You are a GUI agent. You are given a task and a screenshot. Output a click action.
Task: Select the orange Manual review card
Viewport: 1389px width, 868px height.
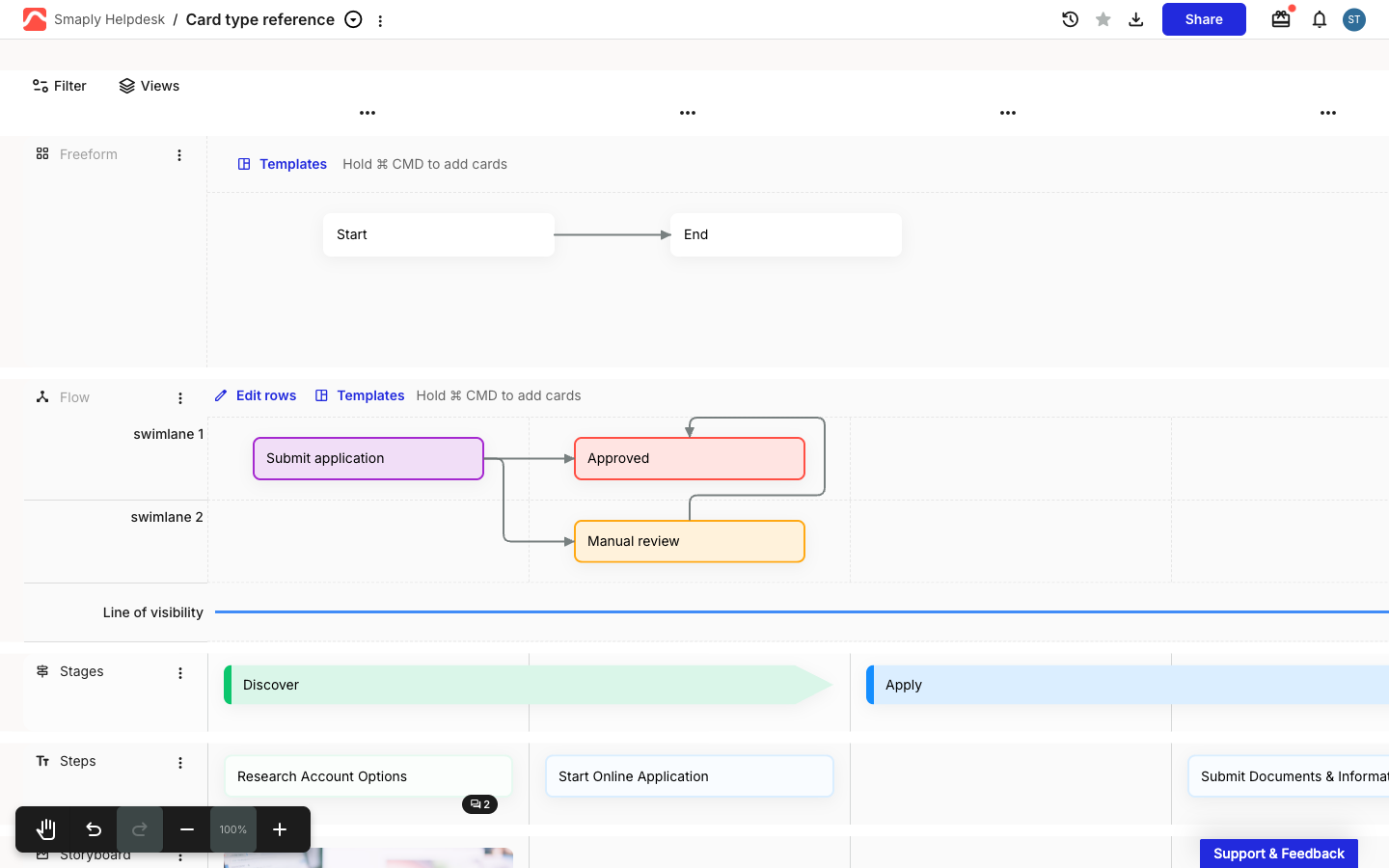tap(690, 541)
